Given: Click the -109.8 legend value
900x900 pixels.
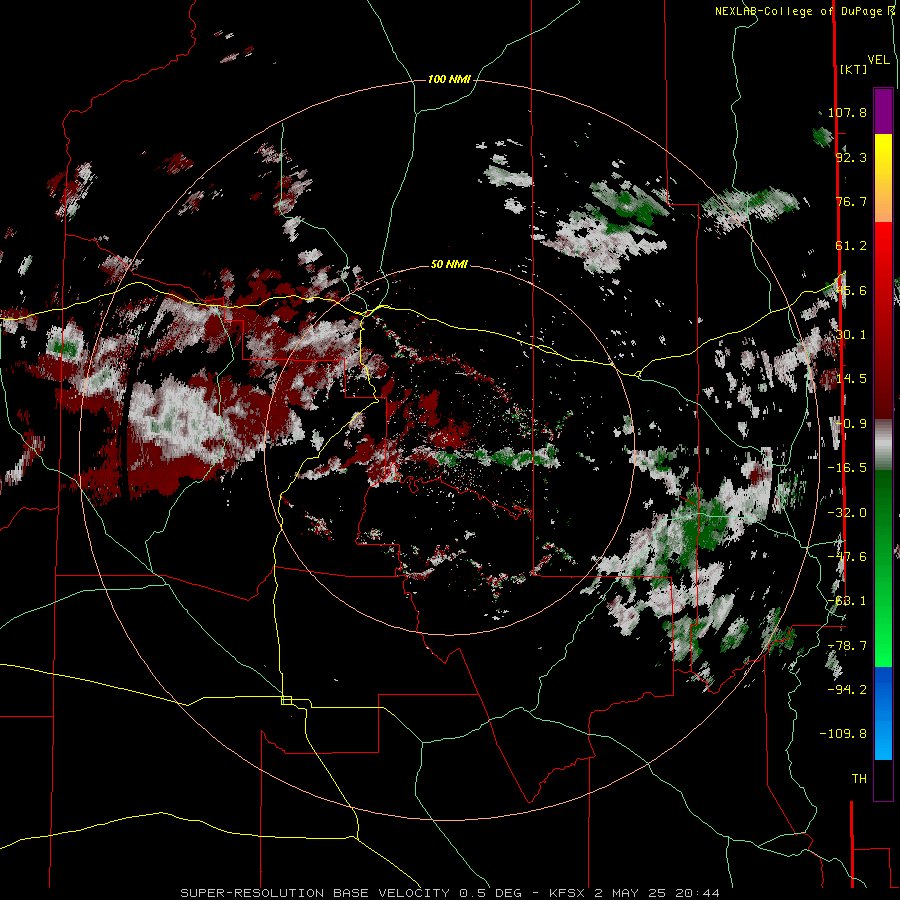Looking at the screenshot, I should [843, 734].
